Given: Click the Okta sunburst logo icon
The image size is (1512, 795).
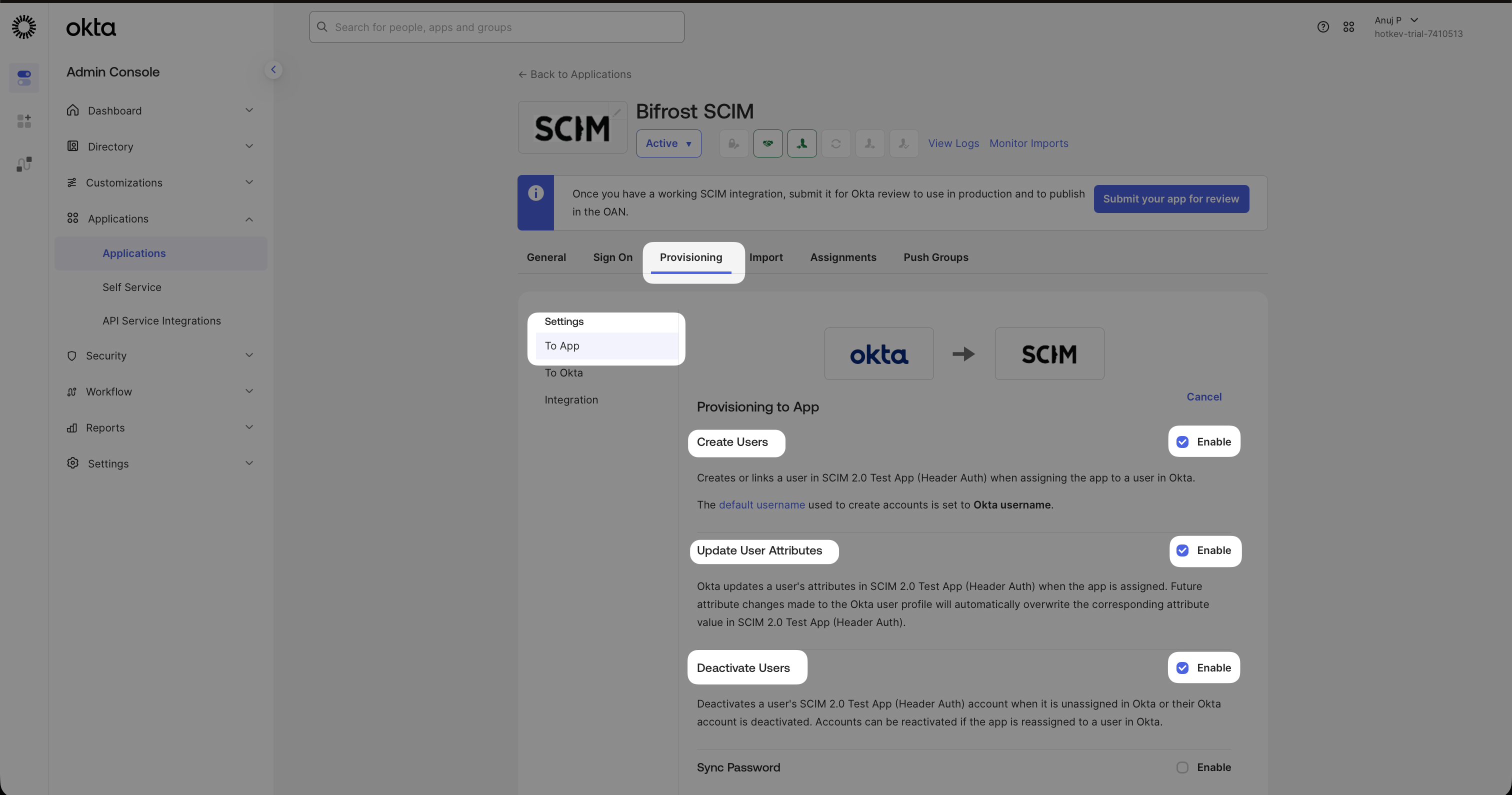Looking at the screenshot, I should coord(24,27).
